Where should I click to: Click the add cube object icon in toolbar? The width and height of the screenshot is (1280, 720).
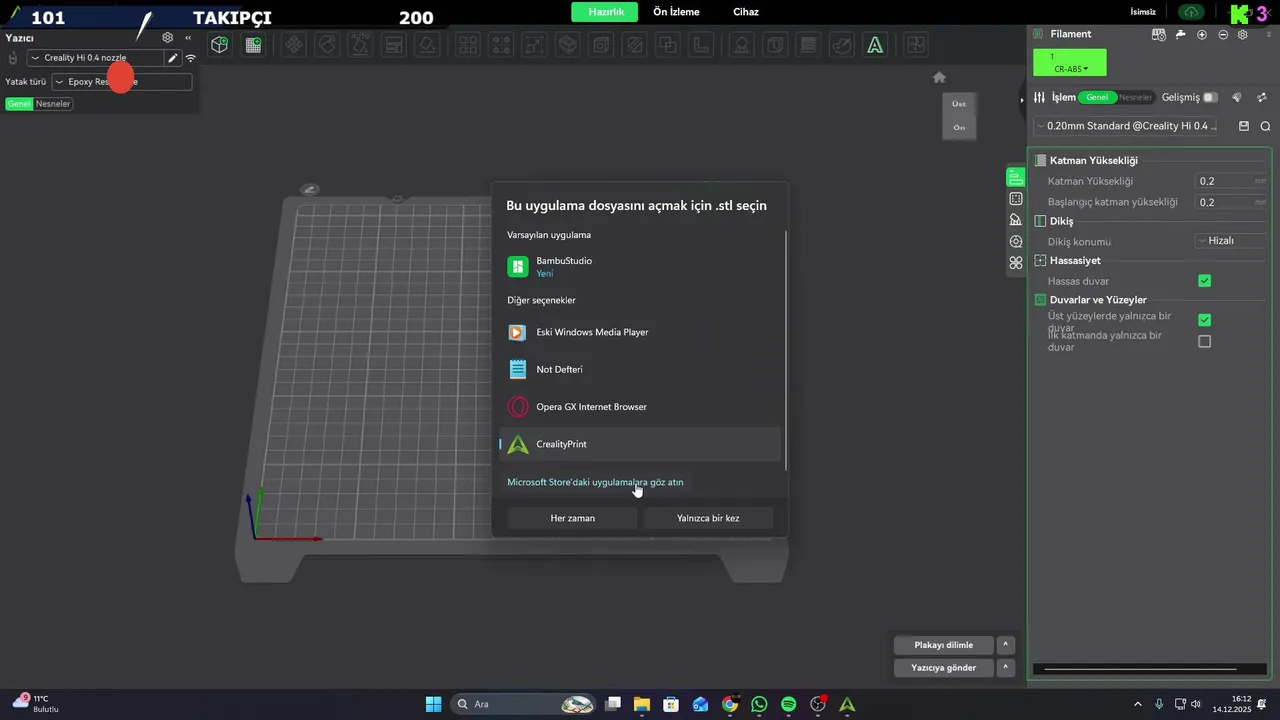pyautogui.click(x=219, y=45)
